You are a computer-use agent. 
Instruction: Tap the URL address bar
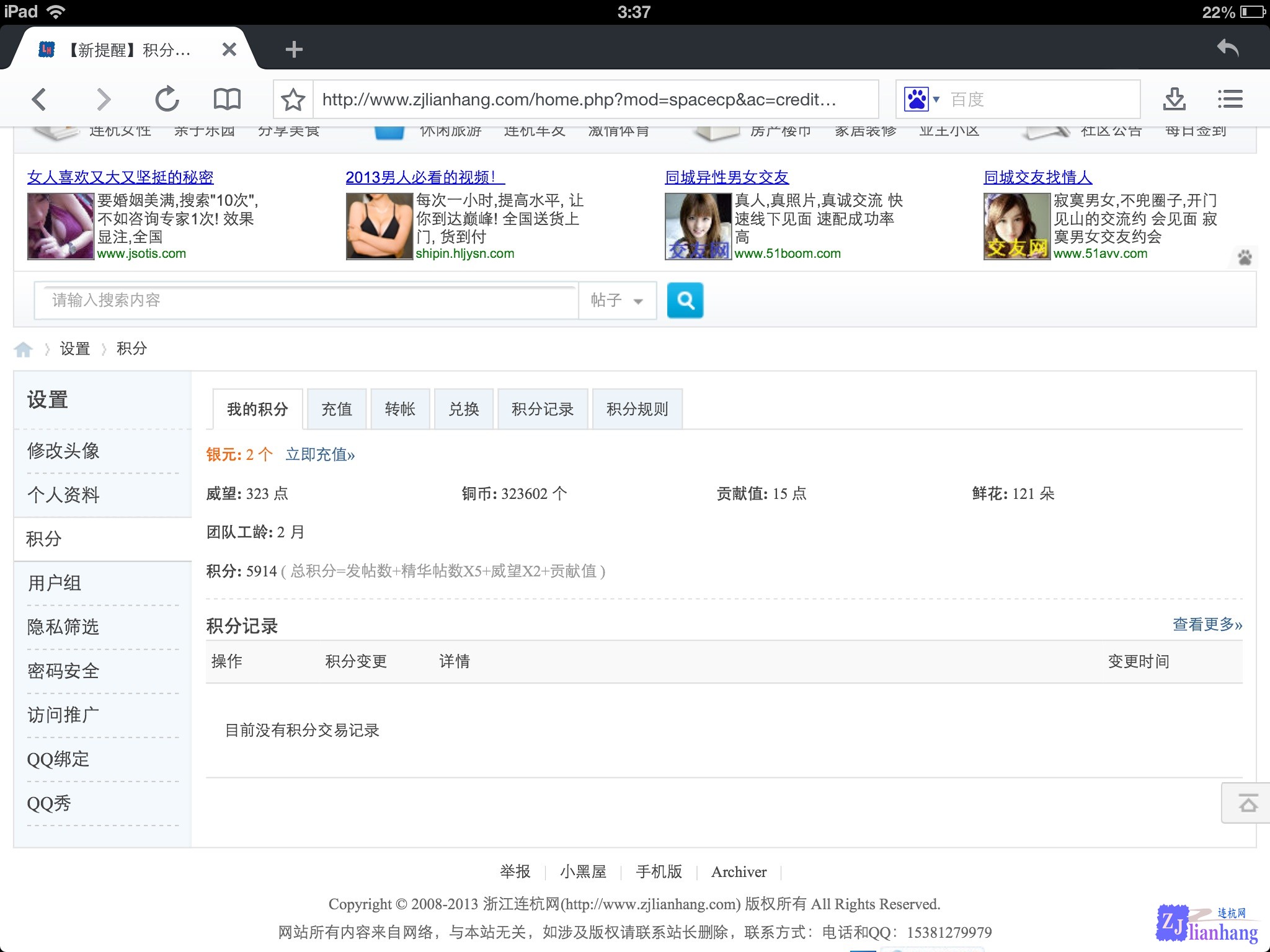tap(595, 99)
